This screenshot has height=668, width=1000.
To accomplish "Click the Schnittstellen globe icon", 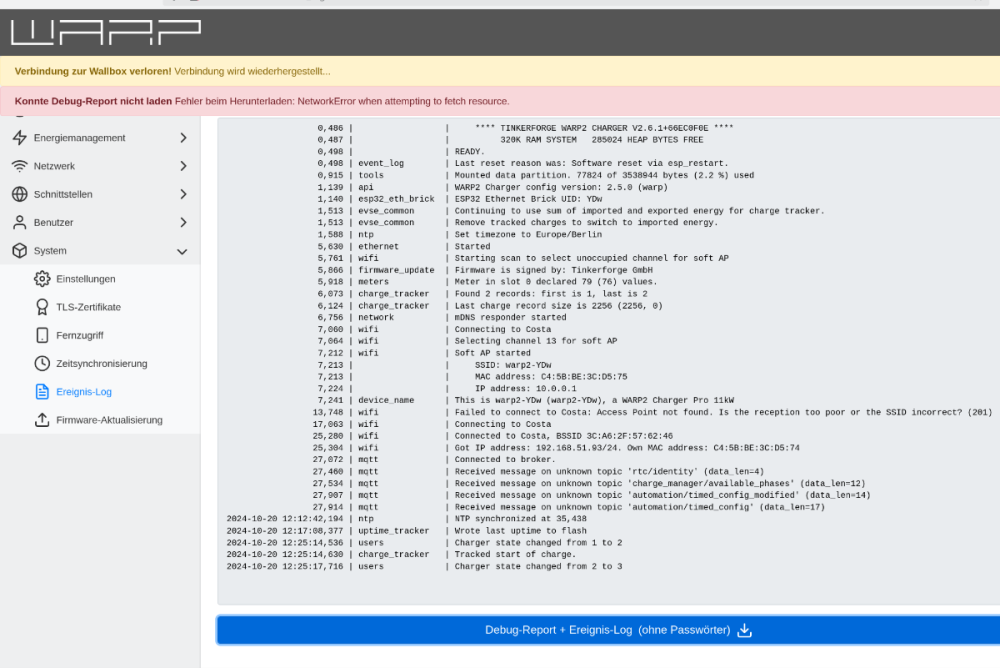I will pyautogui.click(x=20, y=194).
